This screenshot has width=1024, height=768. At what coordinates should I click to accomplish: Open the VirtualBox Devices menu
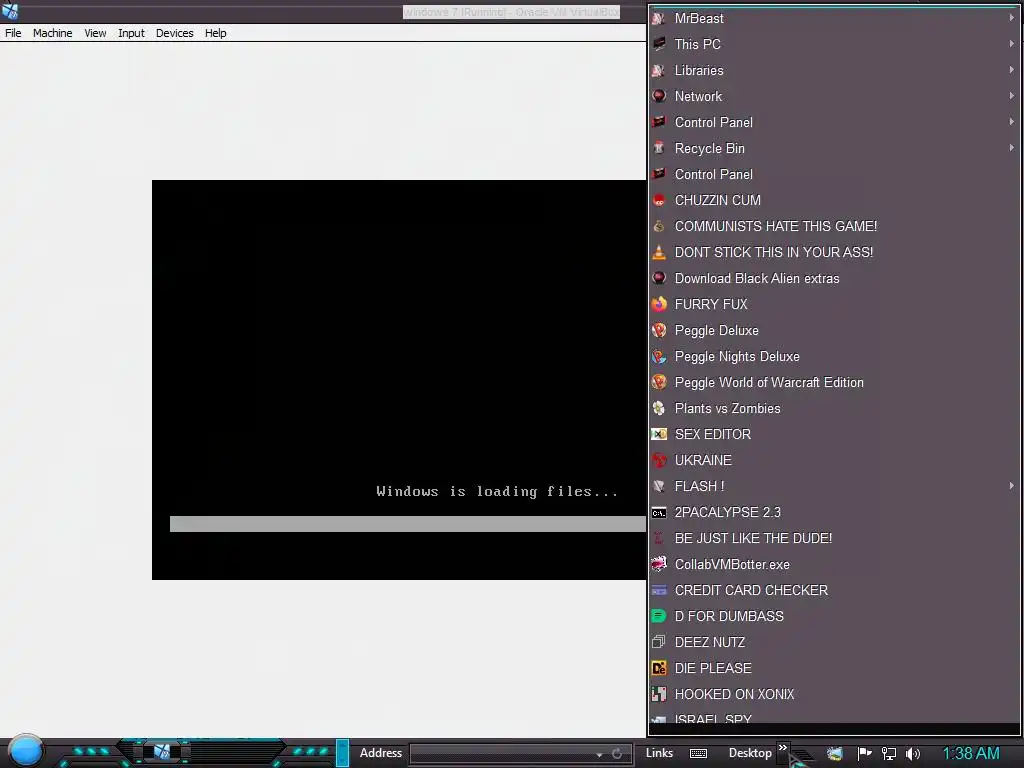click(174, 33)
